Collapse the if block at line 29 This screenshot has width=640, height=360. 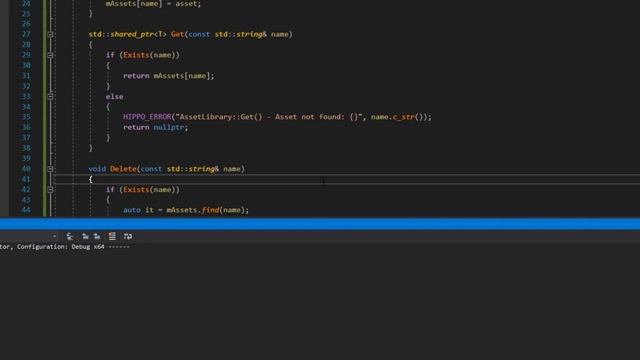click(50, 55)
